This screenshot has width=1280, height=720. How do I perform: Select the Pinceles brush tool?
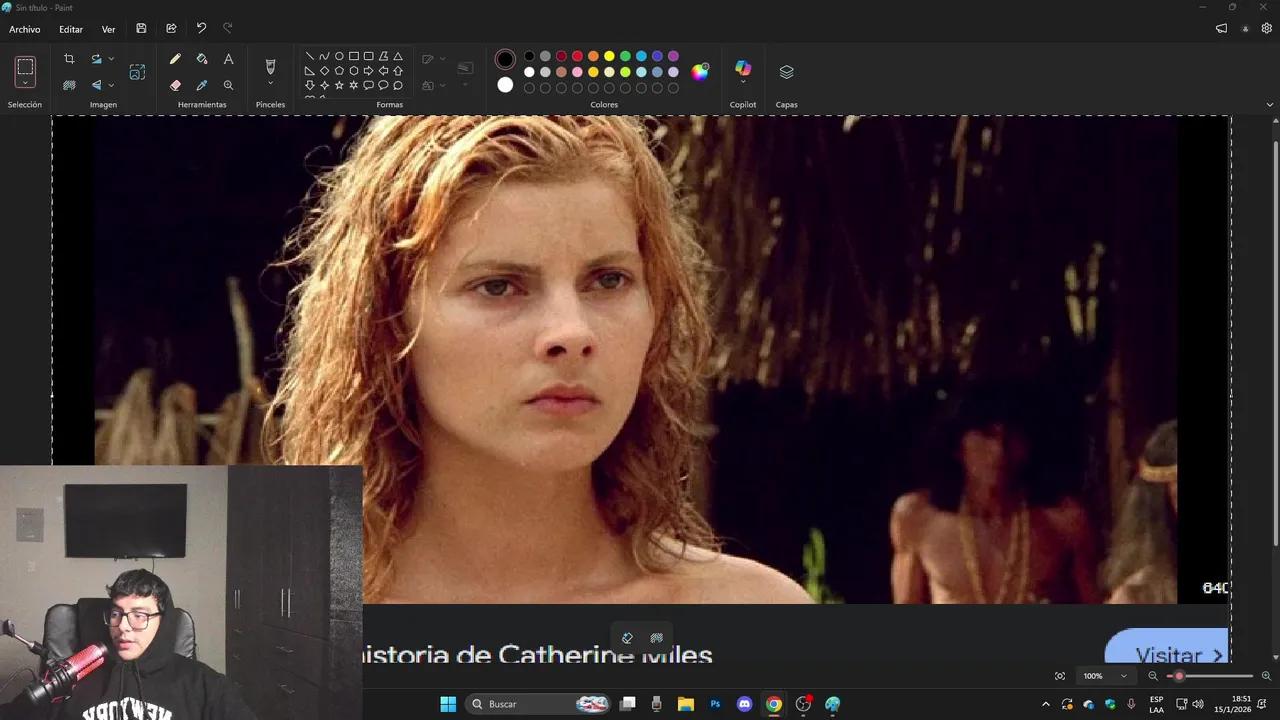(x=270, y=66)
